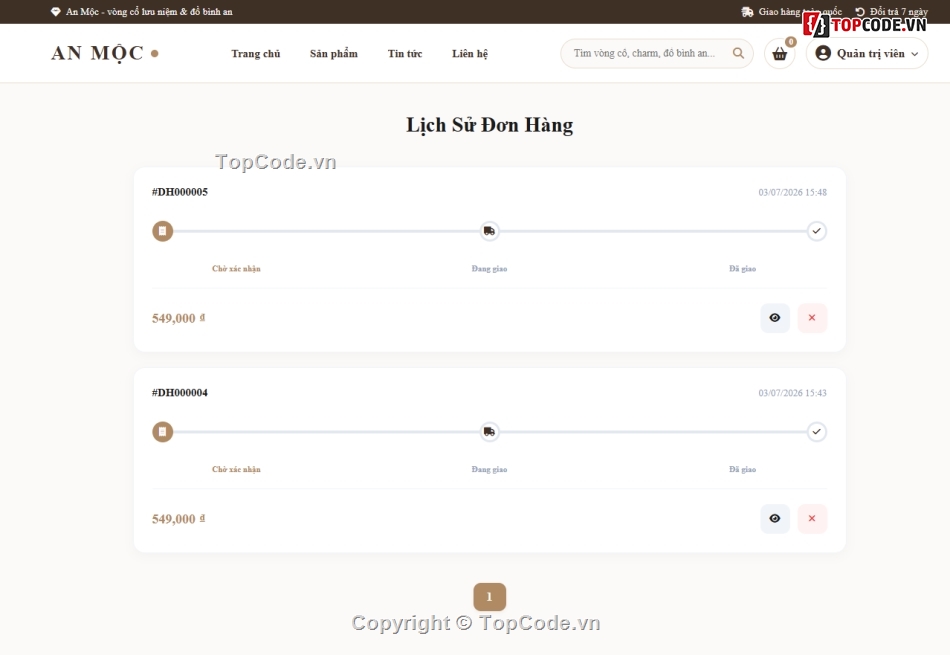Click the diamond icon in top banner
The height and width of the screenshot is (655, 950).
point(55,12)
